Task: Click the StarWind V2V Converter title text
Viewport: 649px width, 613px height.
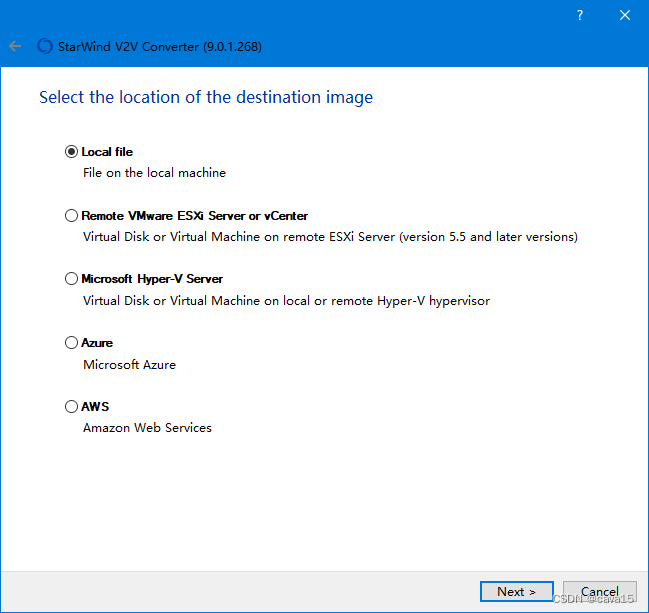Action: (160, 47)
